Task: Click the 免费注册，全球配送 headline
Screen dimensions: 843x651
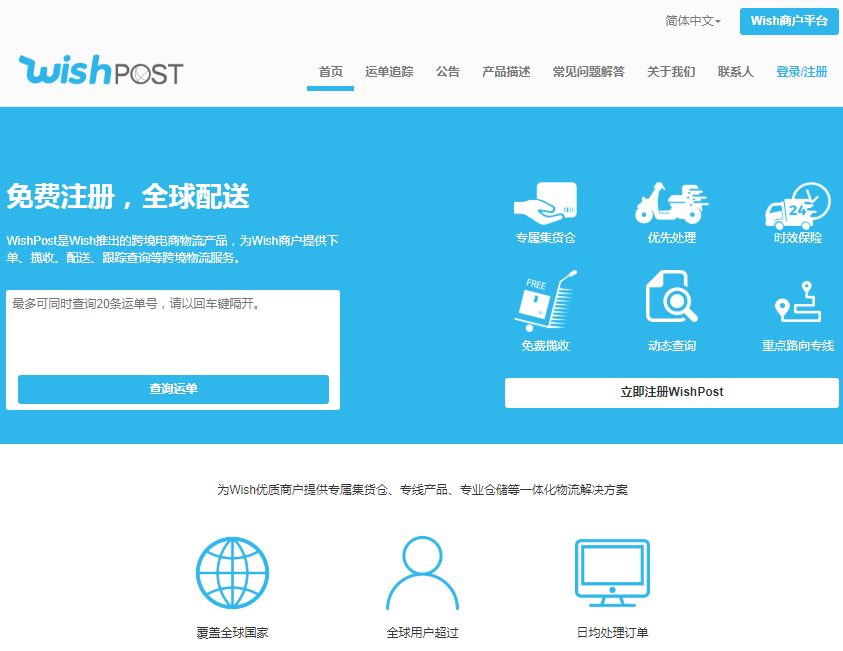Action: (128, 196)
